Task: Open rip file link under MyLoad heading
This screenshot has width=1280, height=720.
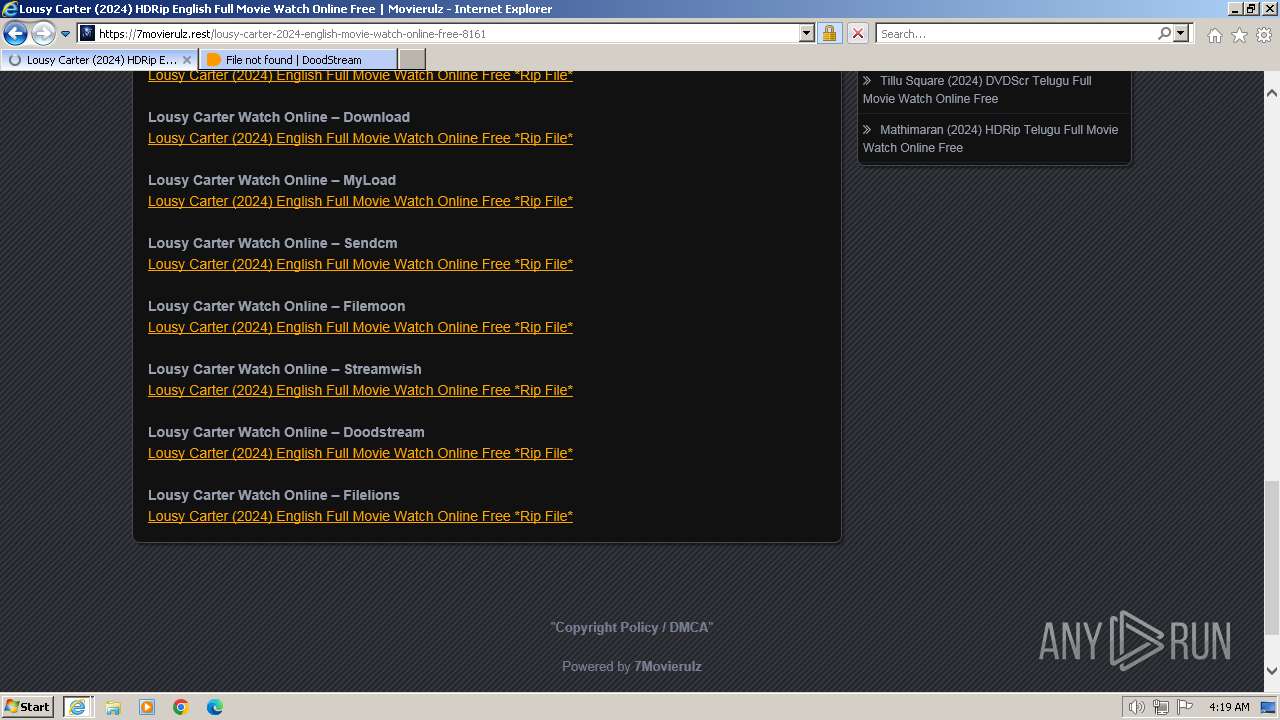Action: pyautogui.click(x=360, y=201)
